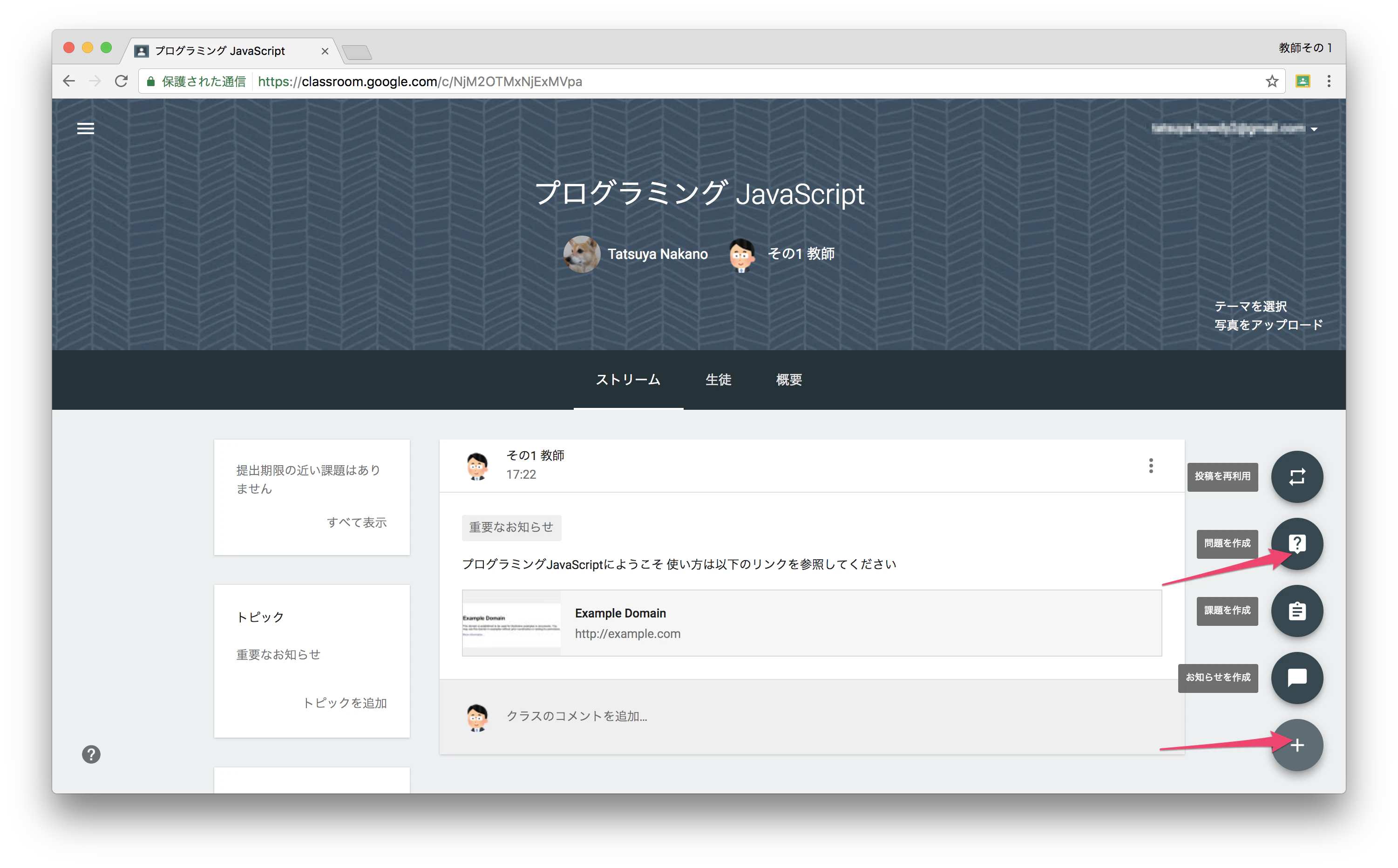Open the Classroom extension icon
Screen dimensions: 1398x868
click(1303, 81)
